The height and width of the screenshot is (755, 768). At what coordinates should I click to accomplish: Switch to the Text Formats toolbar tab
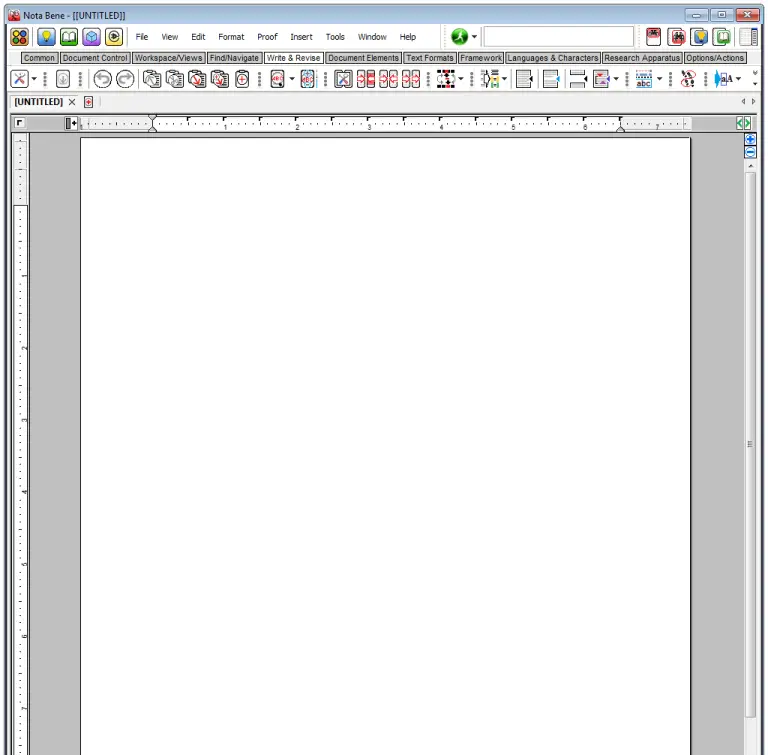[430, 58]
